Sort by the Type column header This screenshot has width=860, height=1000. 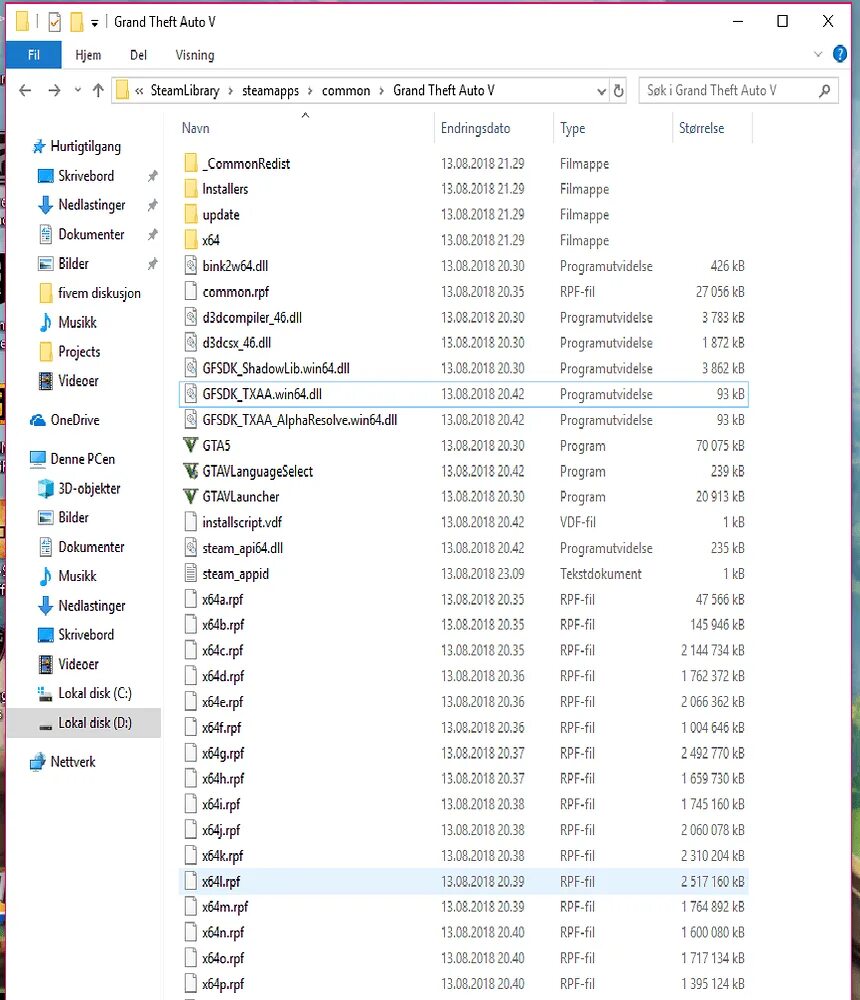572,128
